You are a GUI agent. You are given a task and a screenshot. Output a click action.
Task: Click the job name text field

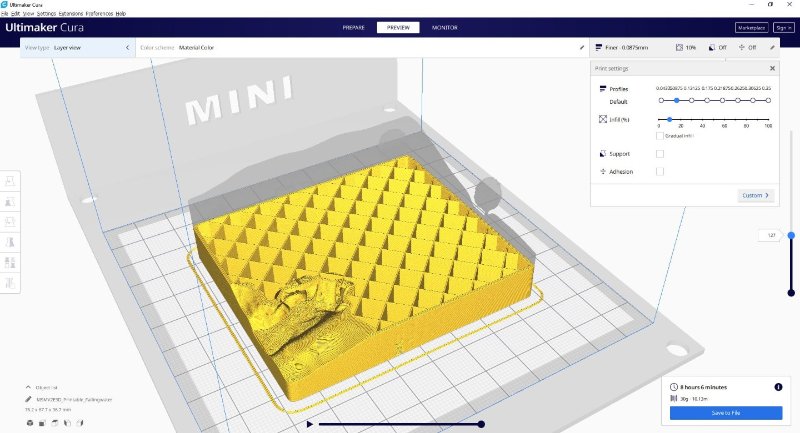tap(74, 399)
